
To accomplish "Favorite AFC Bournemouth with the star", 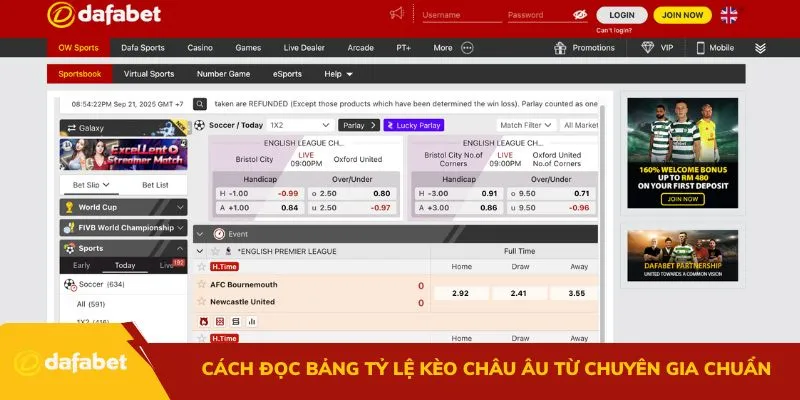I will [201, 284].
